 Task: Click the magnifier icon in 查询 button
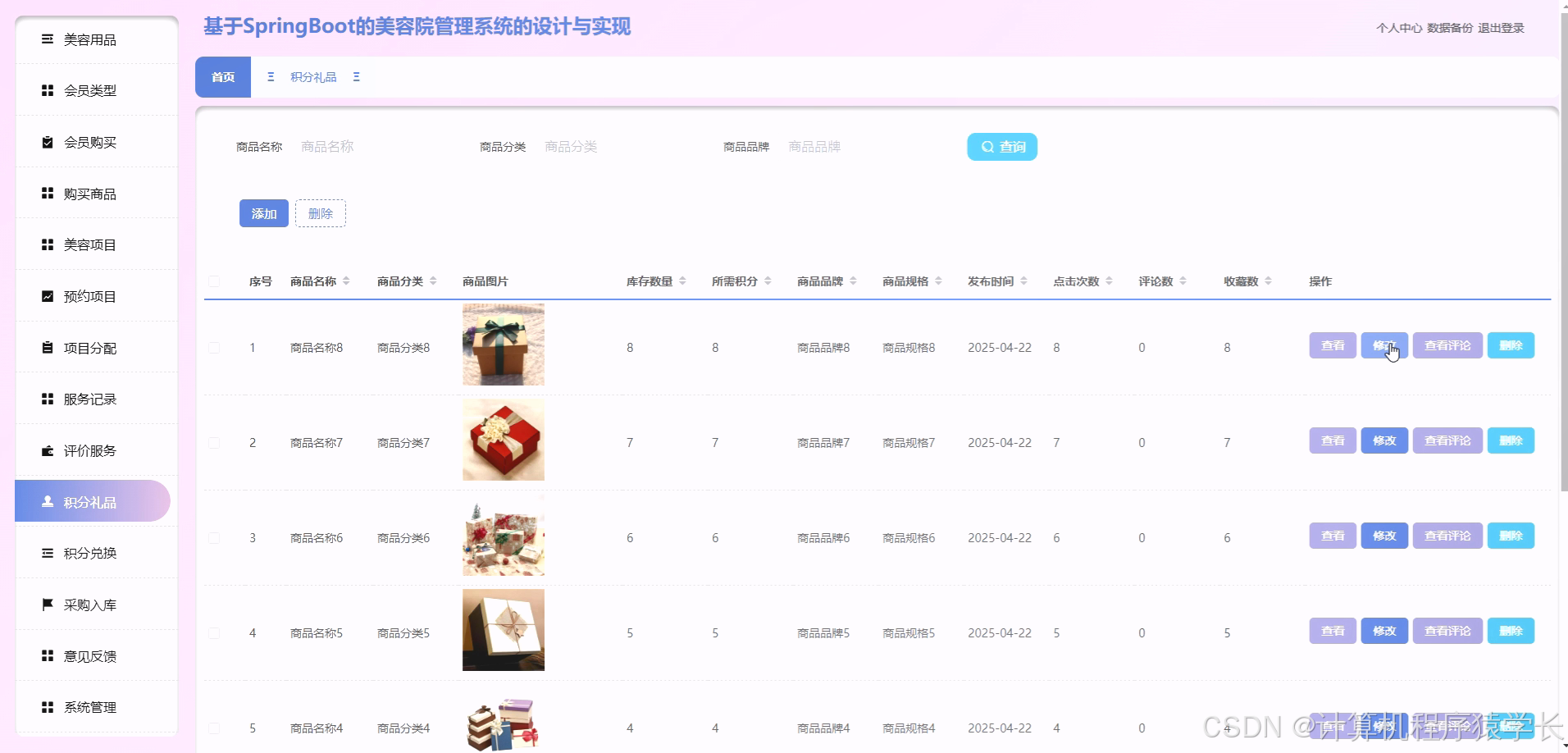tap(987, 147)
